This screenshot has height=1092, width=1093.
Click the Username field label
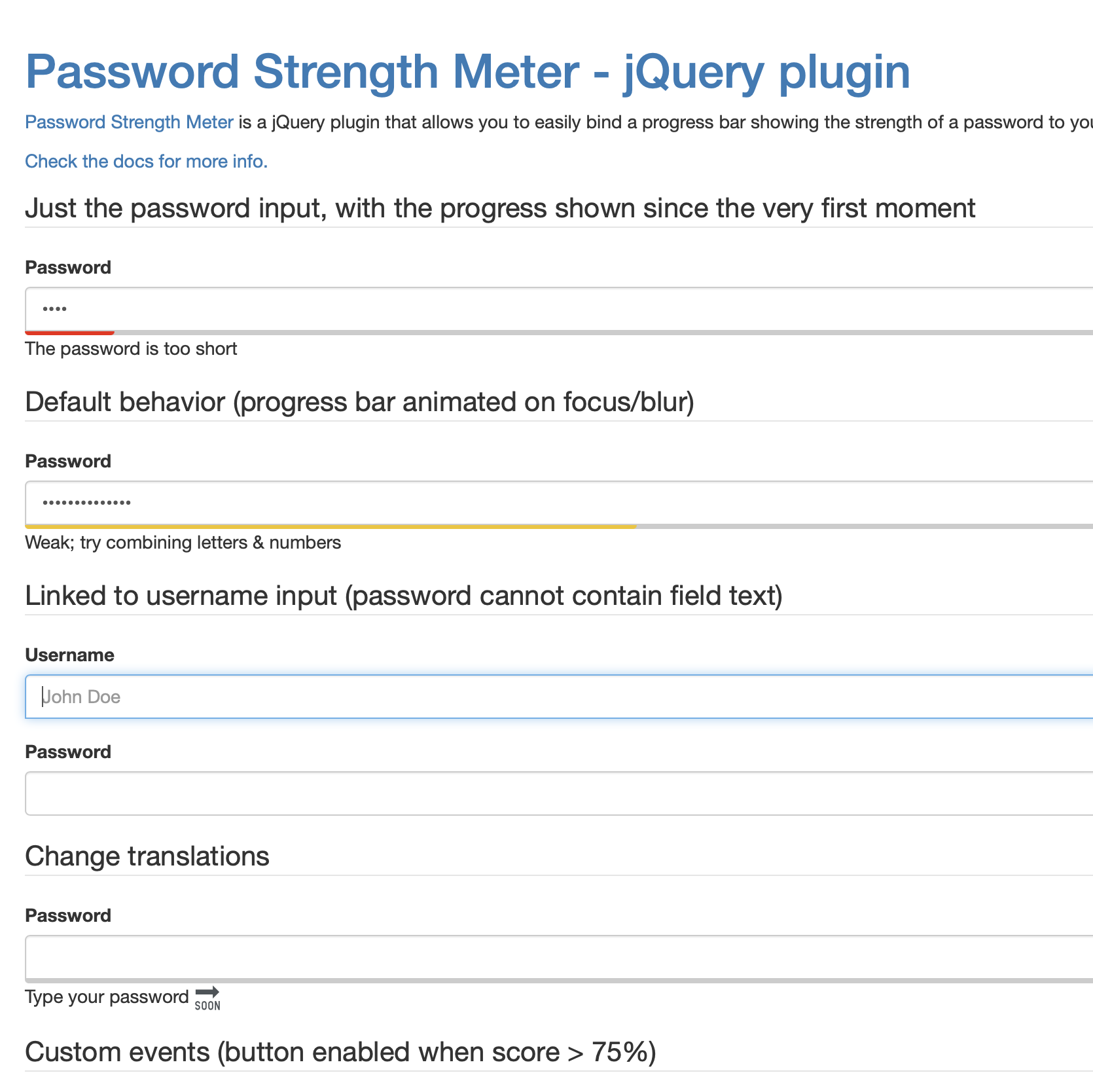[69, 655]
